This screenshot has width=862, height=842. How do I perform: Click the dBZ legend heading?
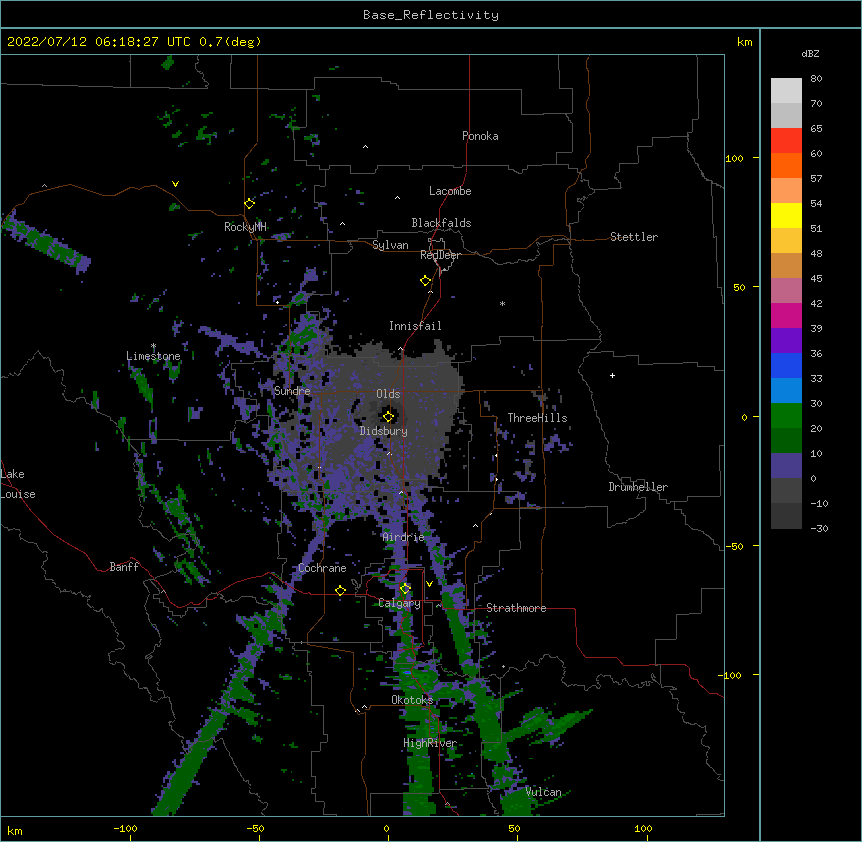tap(810, 54)
